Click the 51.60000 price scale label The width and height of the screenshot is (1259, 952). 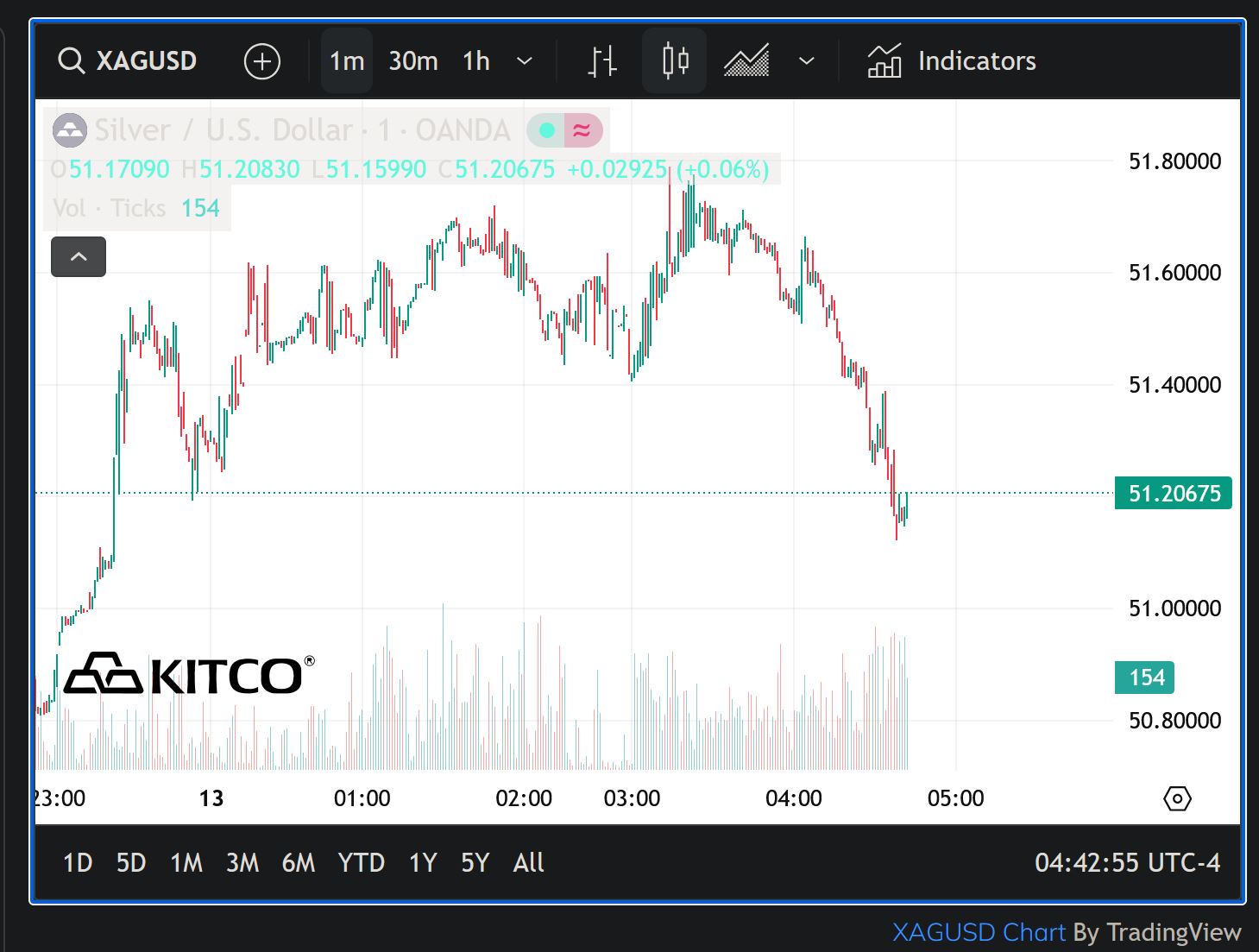[x=1174, y=273]
